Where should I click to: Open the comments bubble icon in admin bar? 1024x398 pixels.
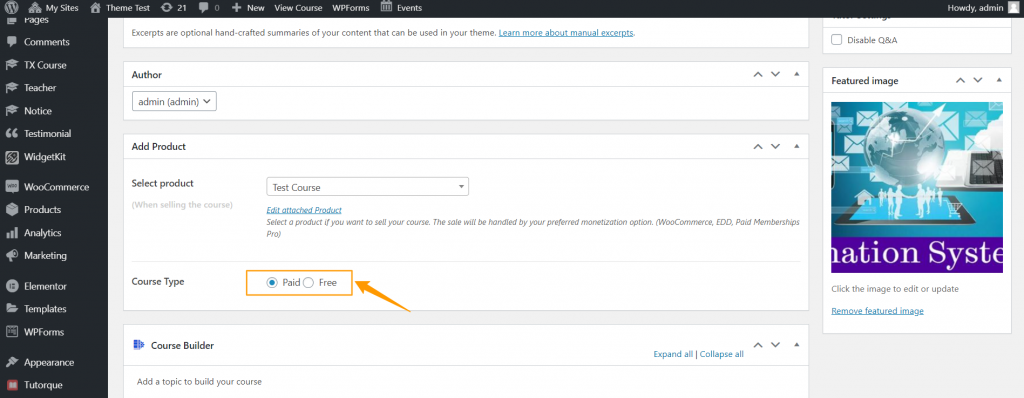tap(204, 8)
